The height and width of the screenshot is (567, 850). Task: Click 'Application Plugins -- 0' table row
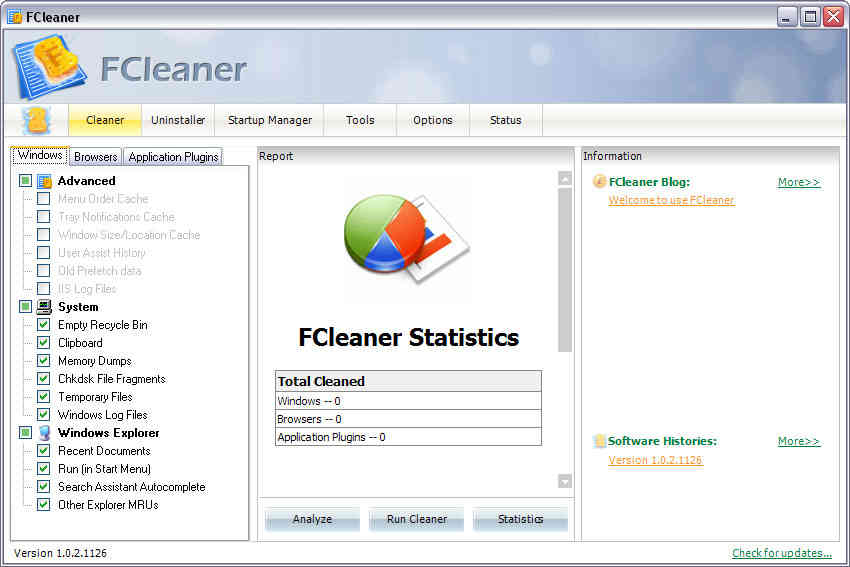pyautogui.click(x=408, y=437)
